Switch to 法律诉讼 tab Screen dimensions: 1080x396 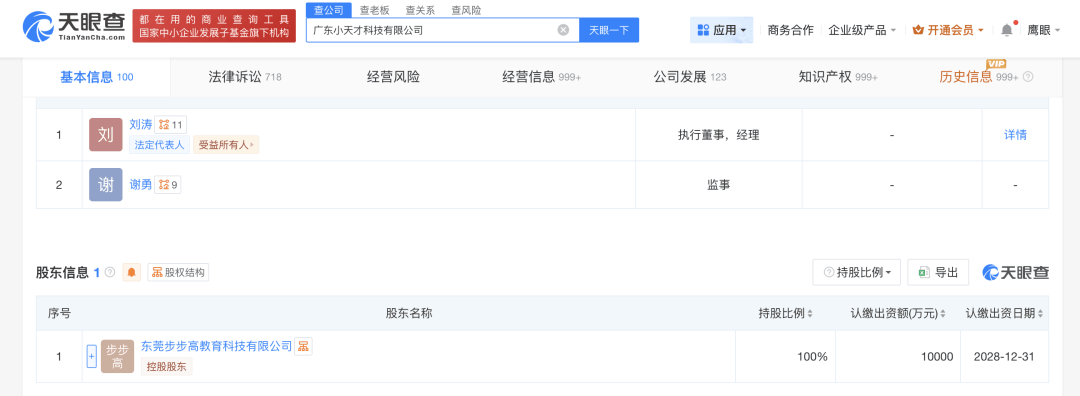(245, 77)
